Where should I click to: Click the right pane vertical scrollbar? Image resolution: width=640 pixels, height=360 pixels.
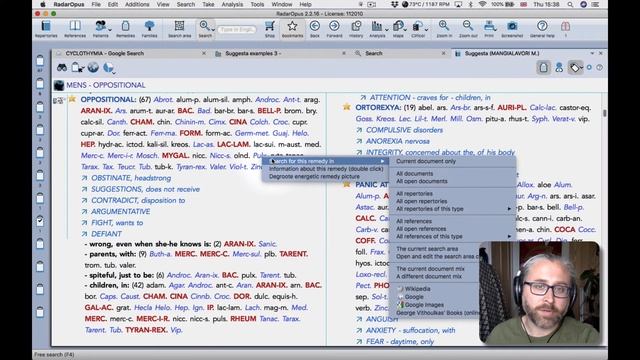tap(604, 113)
